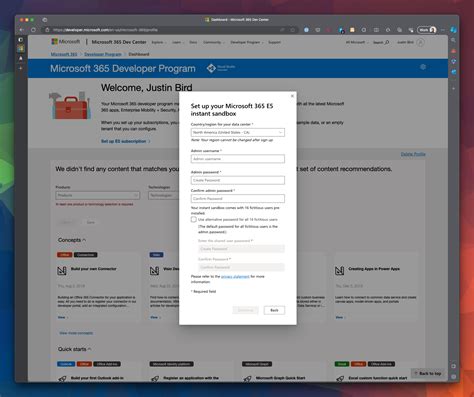Click the Visual Studio icon in banner
474x397 pixels.
(x=211, y=68)
